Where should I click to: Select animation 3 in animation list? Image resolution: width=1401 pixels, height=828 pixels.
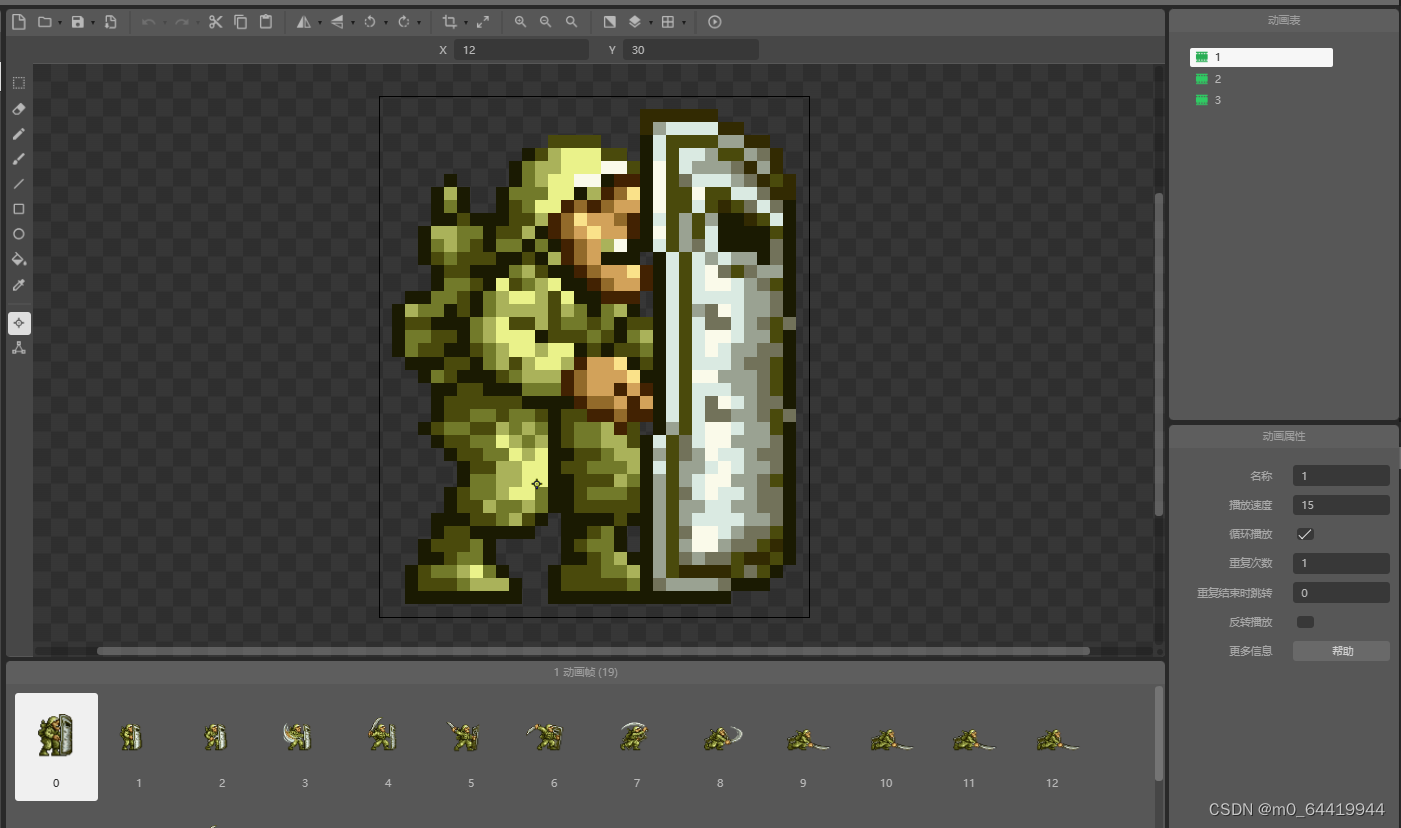tap(1261, 100)
